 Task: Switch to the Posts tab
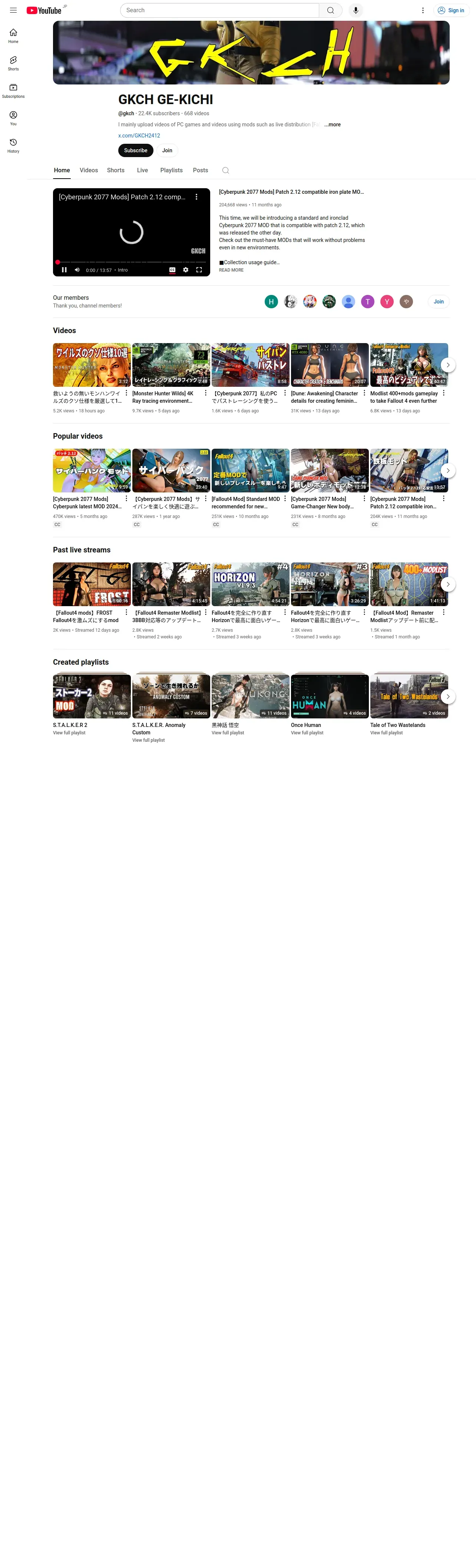pos(200,170)
